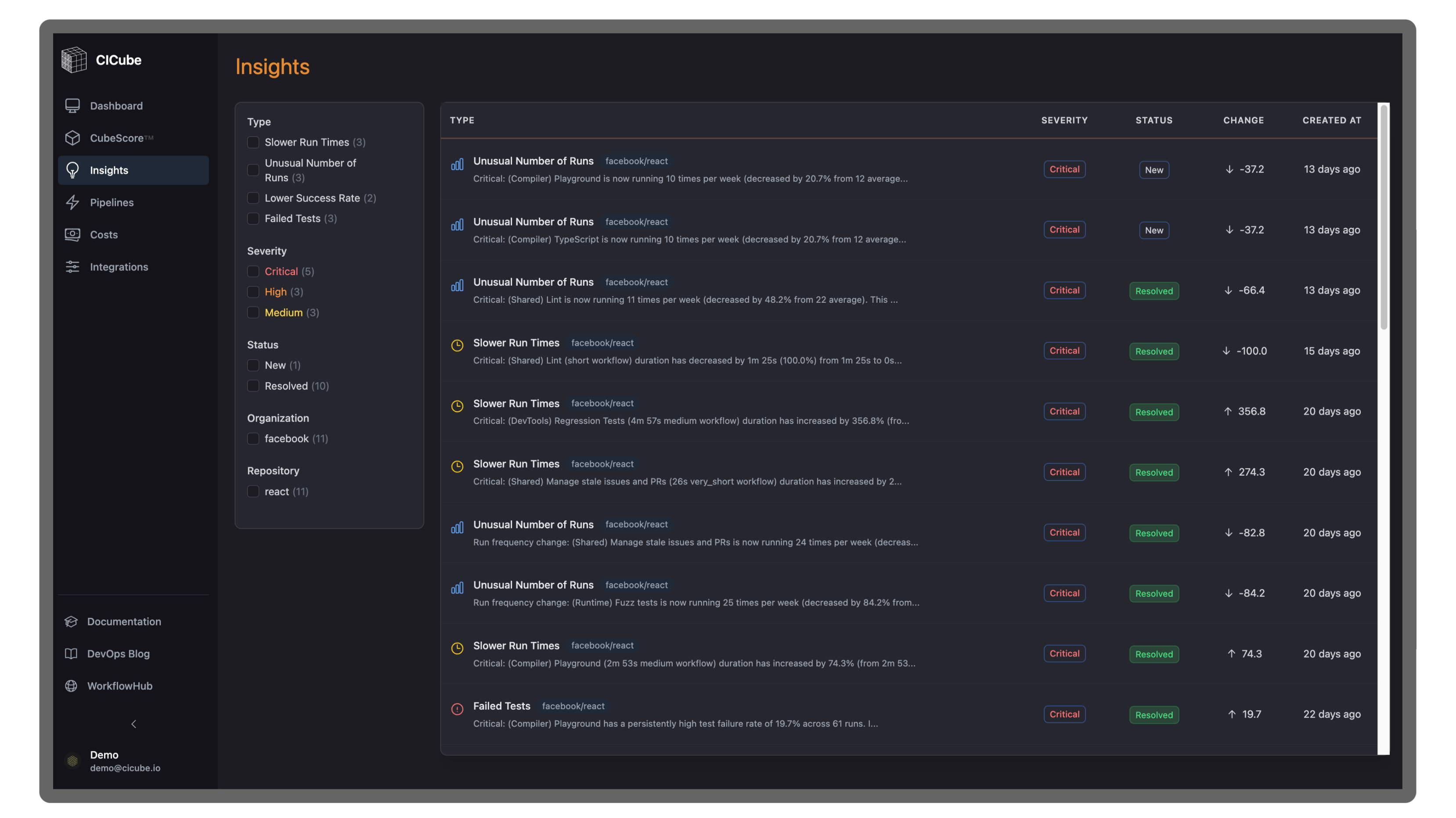This screenshot has width=1456, height=818.
Task: Click the CubeScore cube icon
Action: [72, 138]
